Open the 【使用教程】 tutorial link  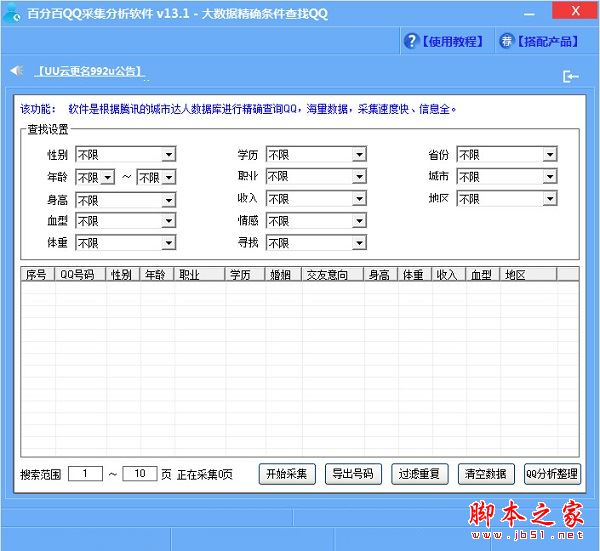pyautogui.click(x=452, y=41)
